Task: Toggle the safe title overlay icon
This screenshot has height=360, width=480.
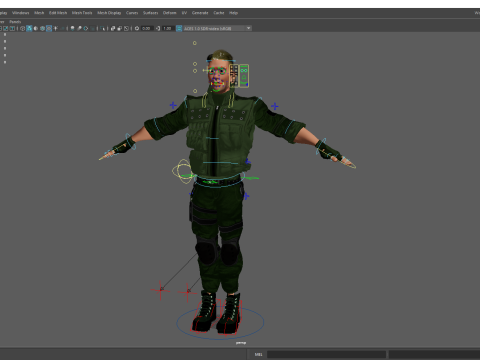Action: pos(12,28)
